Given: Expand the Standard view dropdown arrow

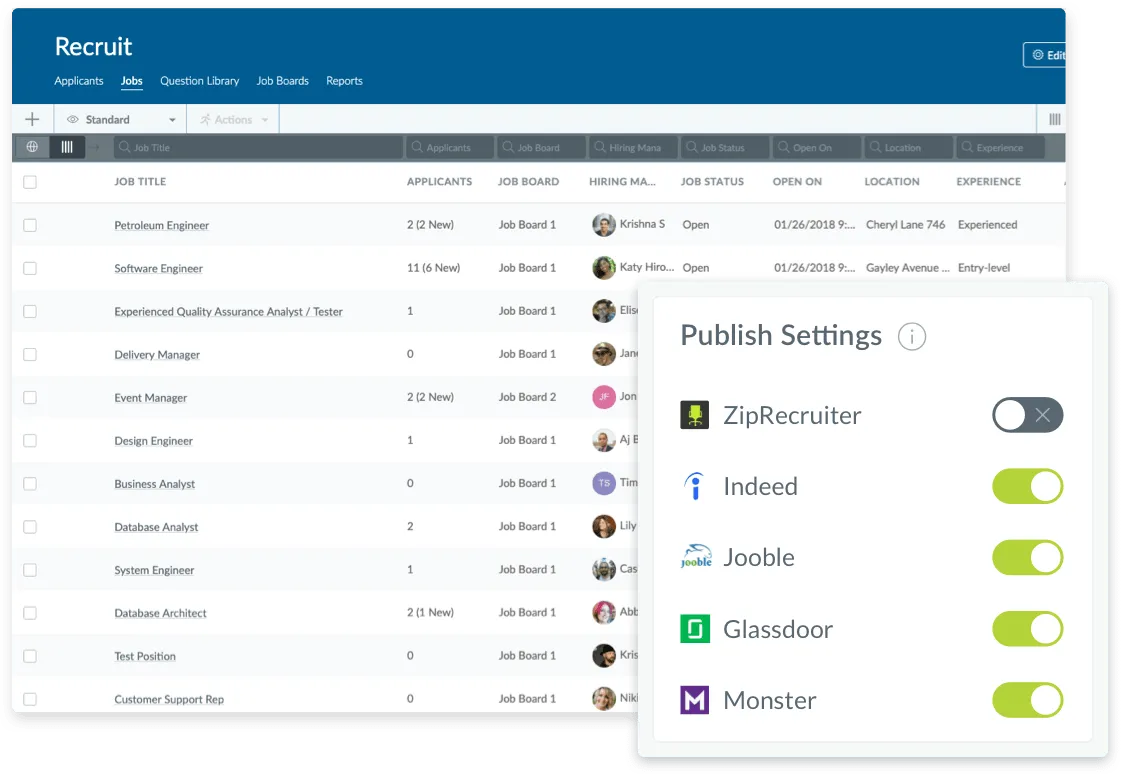Looking at the screenshot, I should click(172, 120).
